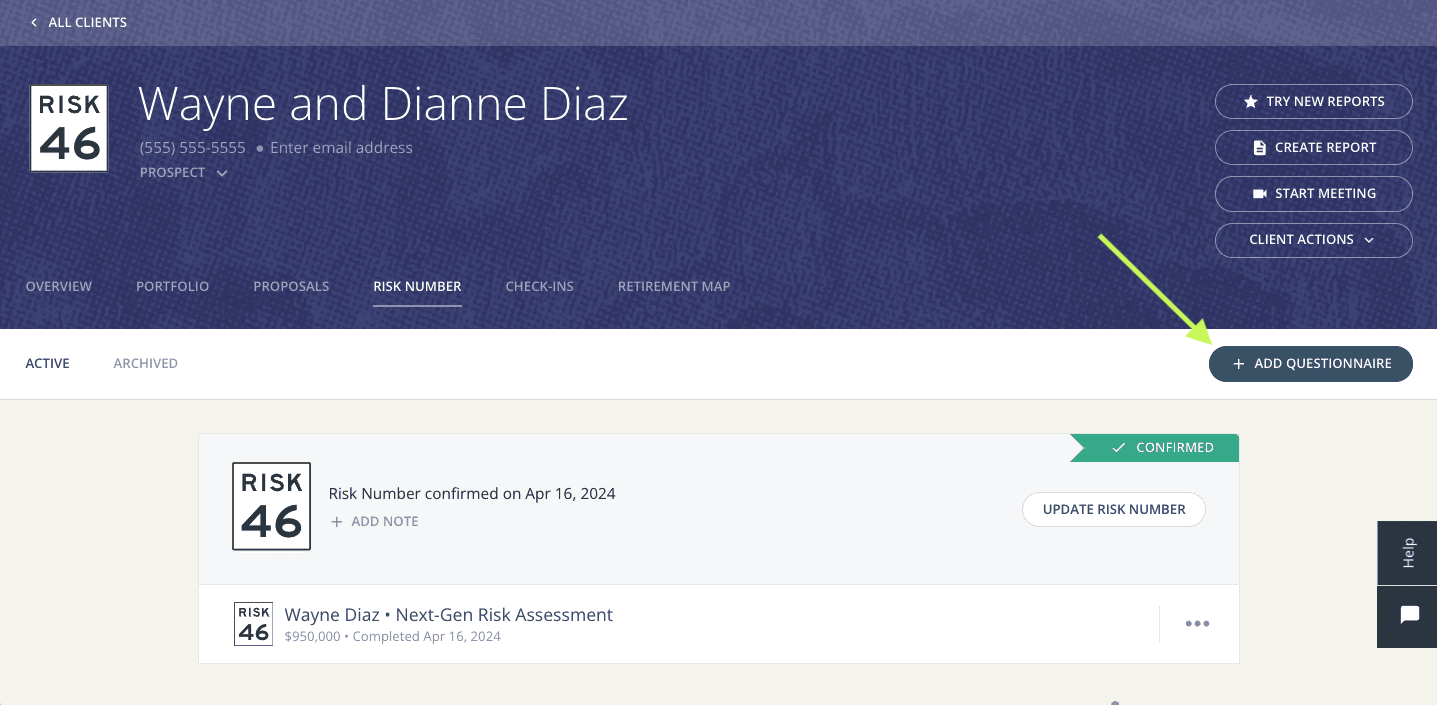This screenshot has height=705, width=1437.
Task: Expand the Client Actions dropdown
Action: [1313, 239]
